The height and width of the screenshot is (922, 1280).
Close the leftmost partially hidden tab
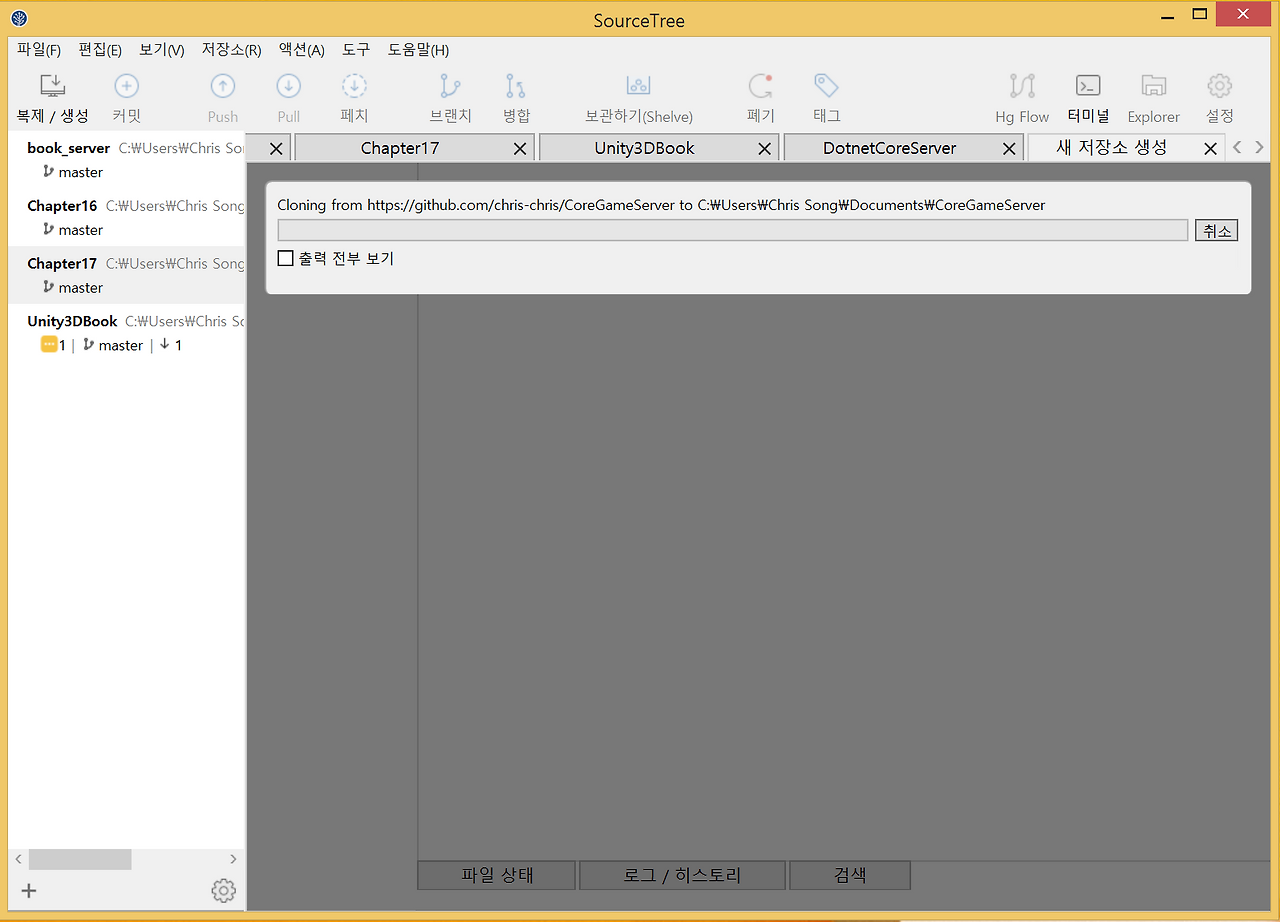pos(277,149)
